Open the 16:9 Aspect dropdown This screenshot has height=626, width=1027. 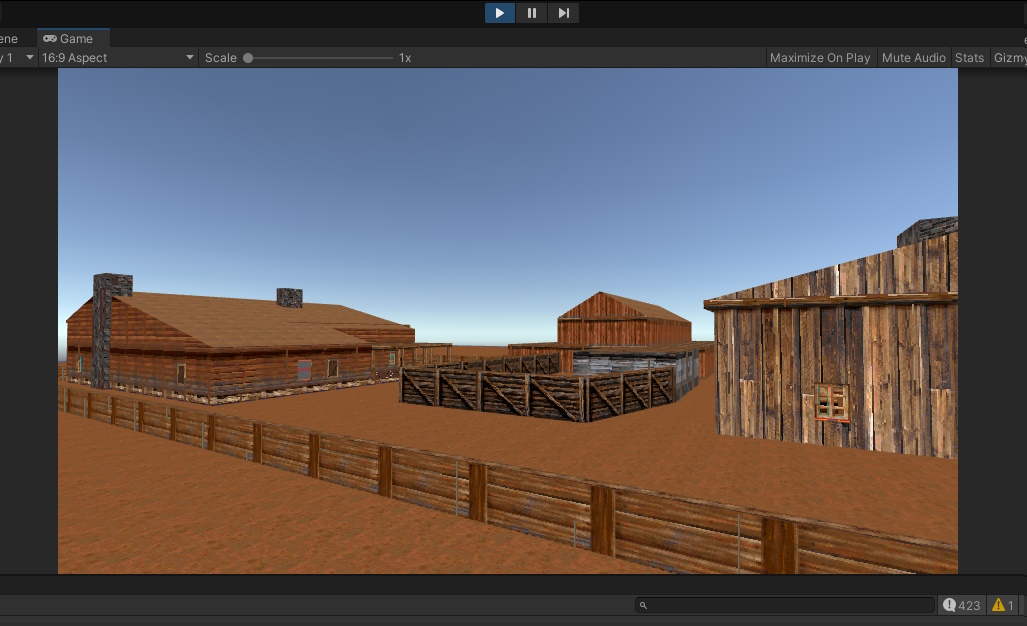pyautogui.click(x=118, y=58)
